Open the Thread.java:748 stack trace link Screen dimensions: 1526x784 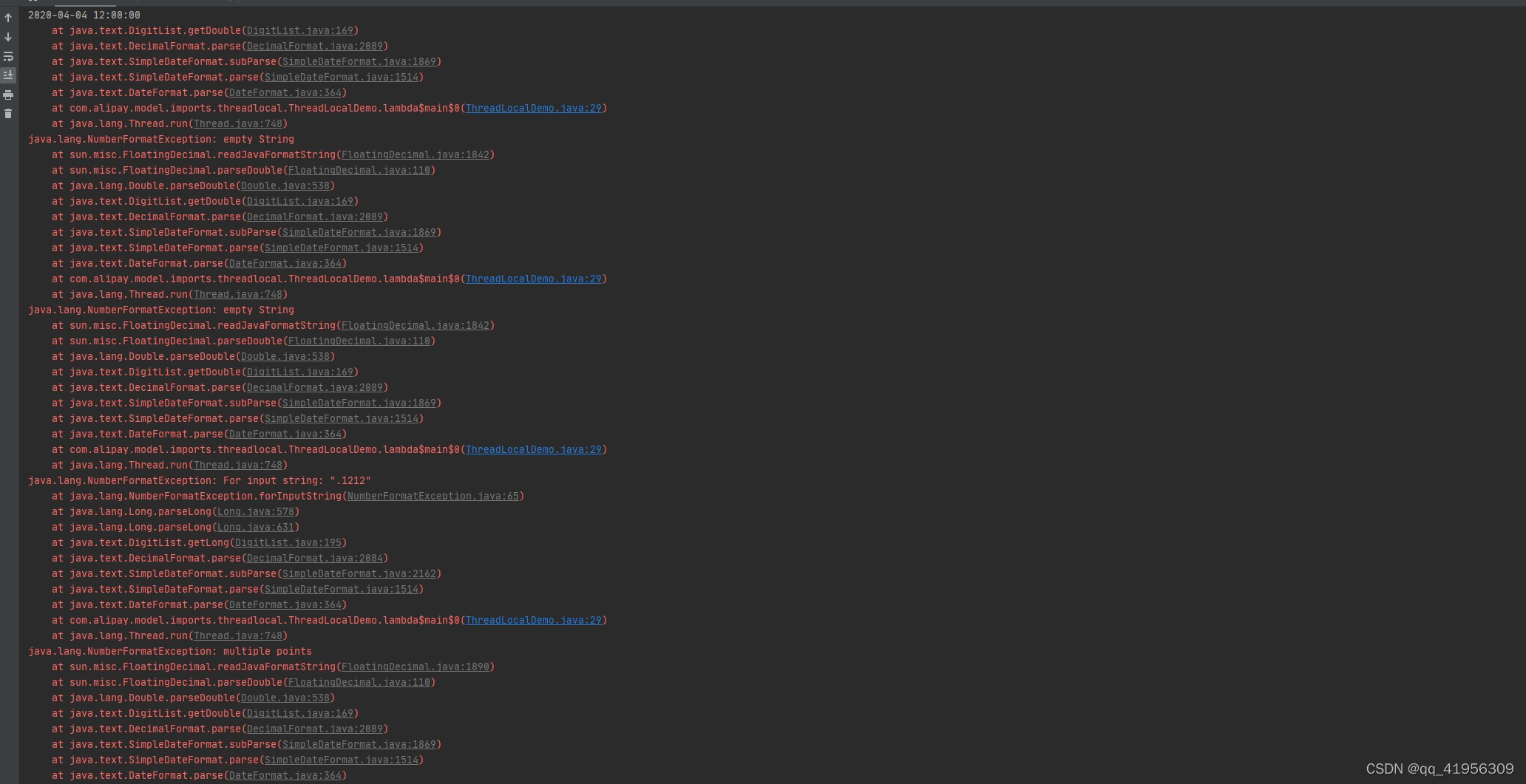click(x=238, y=123)
